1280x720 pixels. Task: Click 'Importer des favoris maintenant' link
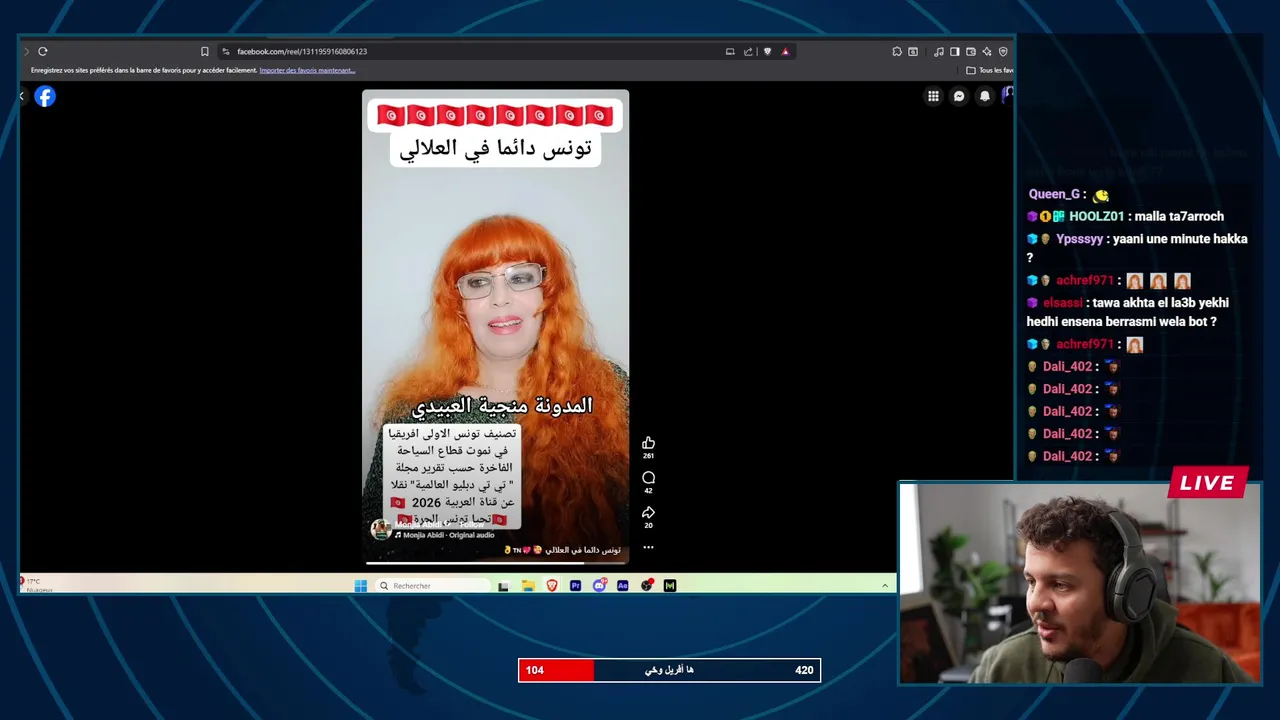coord(307,70)
